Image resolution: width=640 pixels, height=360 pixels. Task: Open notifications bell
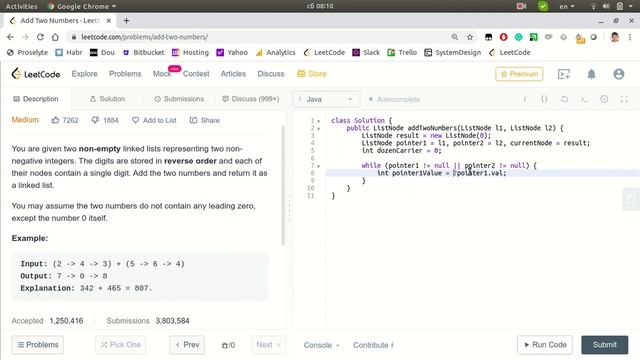click(591, 74)
